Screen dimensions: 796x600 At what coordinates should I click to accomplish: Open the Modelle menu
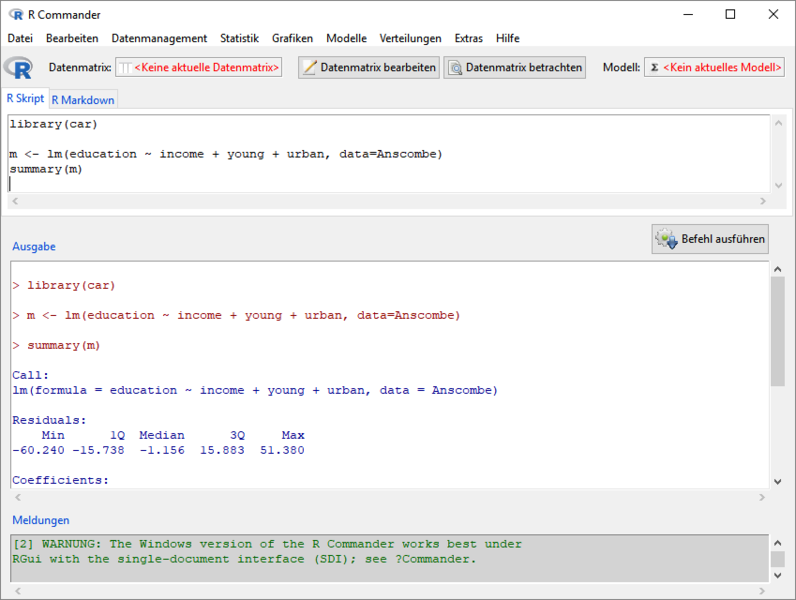346,38
